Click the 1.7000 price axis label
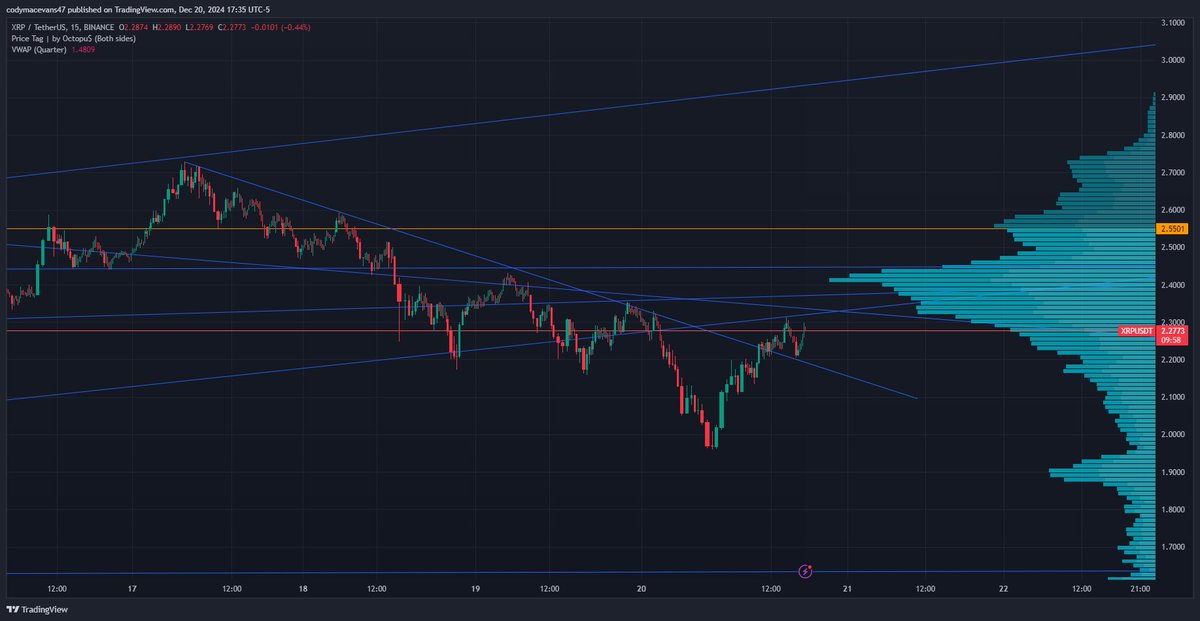Viewport: 1200px width, 621px height. click(1174, 547)
